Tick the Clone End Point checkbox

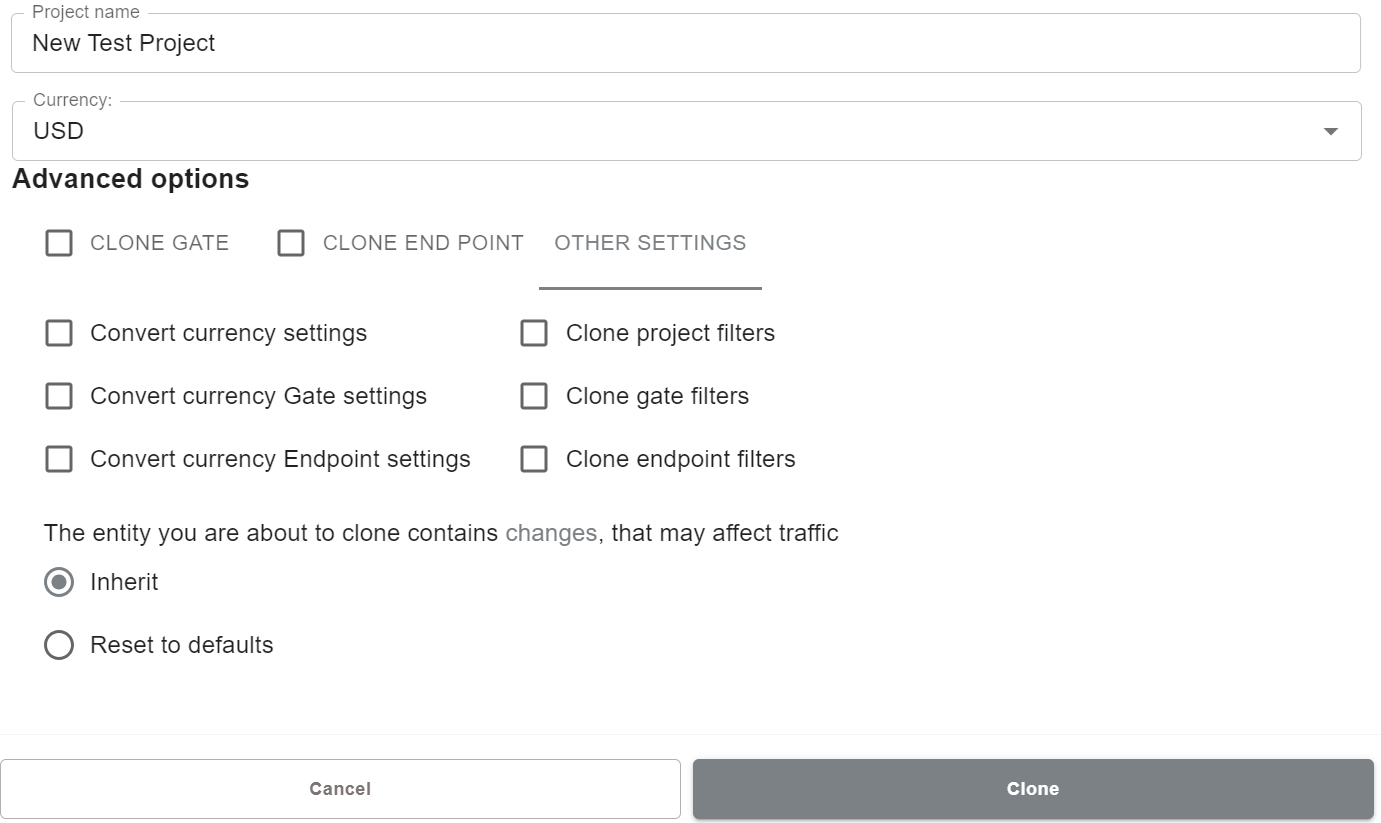click(291, 243)
